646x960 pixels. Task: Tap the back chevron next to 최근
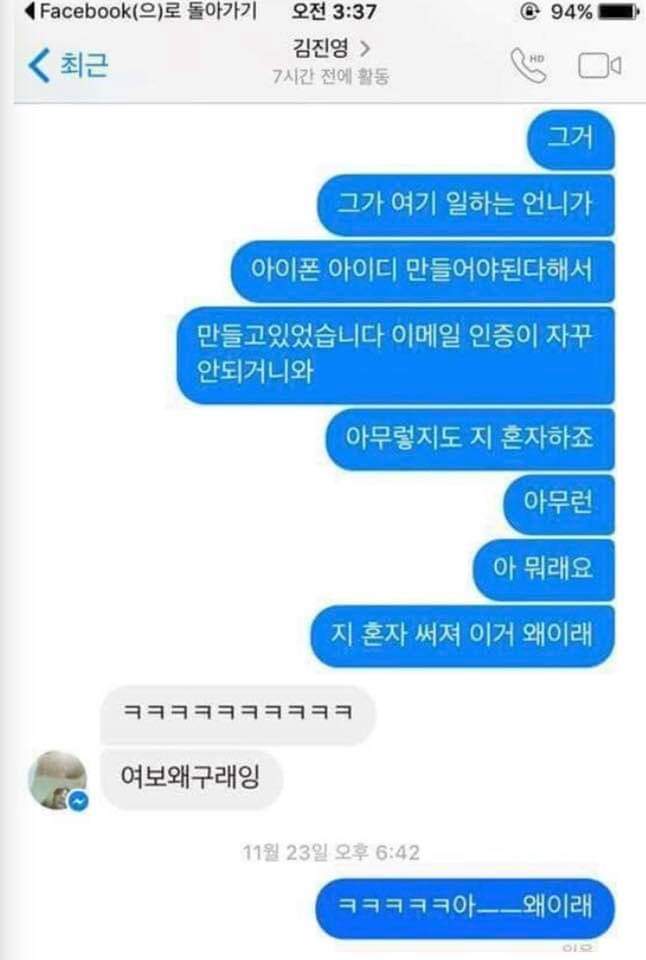pyautogui.click(x=39, y=65)
